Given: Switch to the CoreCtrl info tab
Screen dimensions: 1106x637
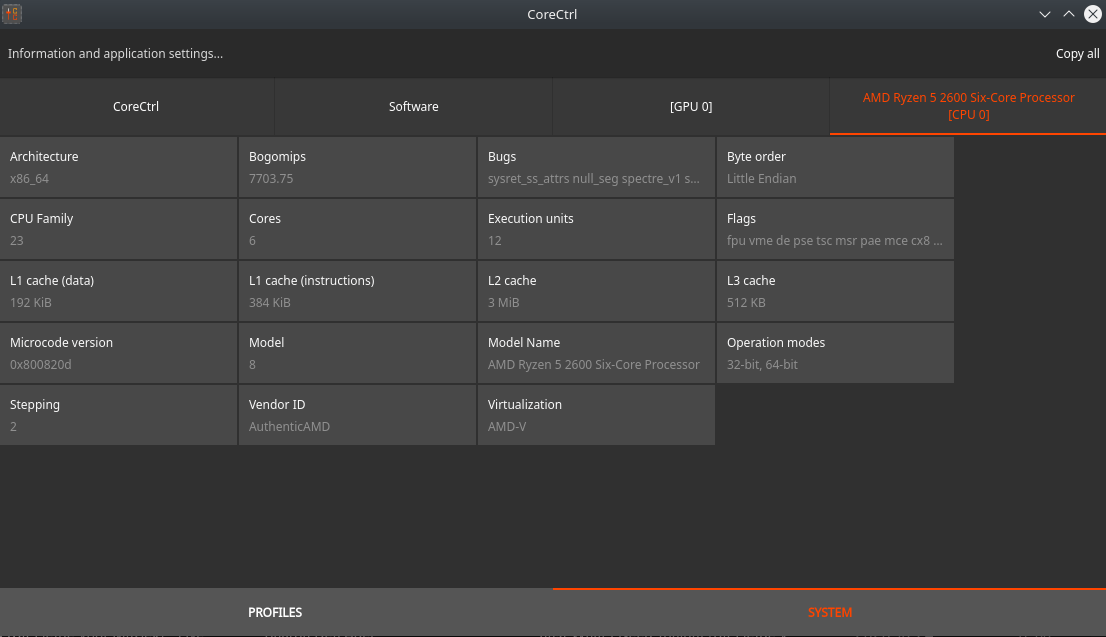Looking at the screenshot, I should click(136, 106).
